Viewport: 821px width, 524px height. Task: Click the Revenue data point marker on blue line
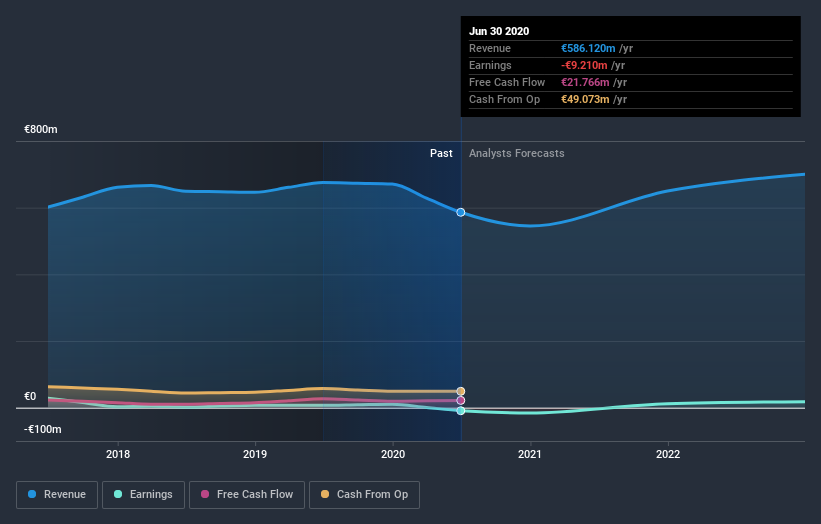[x=461, y=212]
